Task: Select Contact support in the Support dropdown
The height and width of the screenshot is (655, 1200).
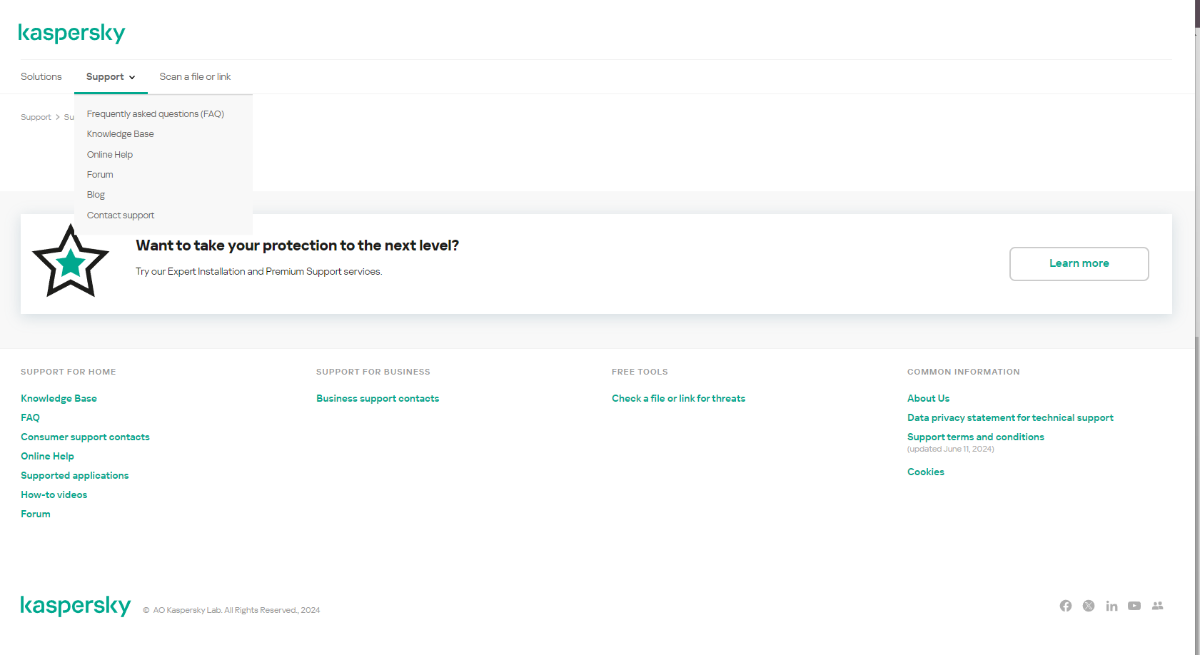Action: (120, 215)
